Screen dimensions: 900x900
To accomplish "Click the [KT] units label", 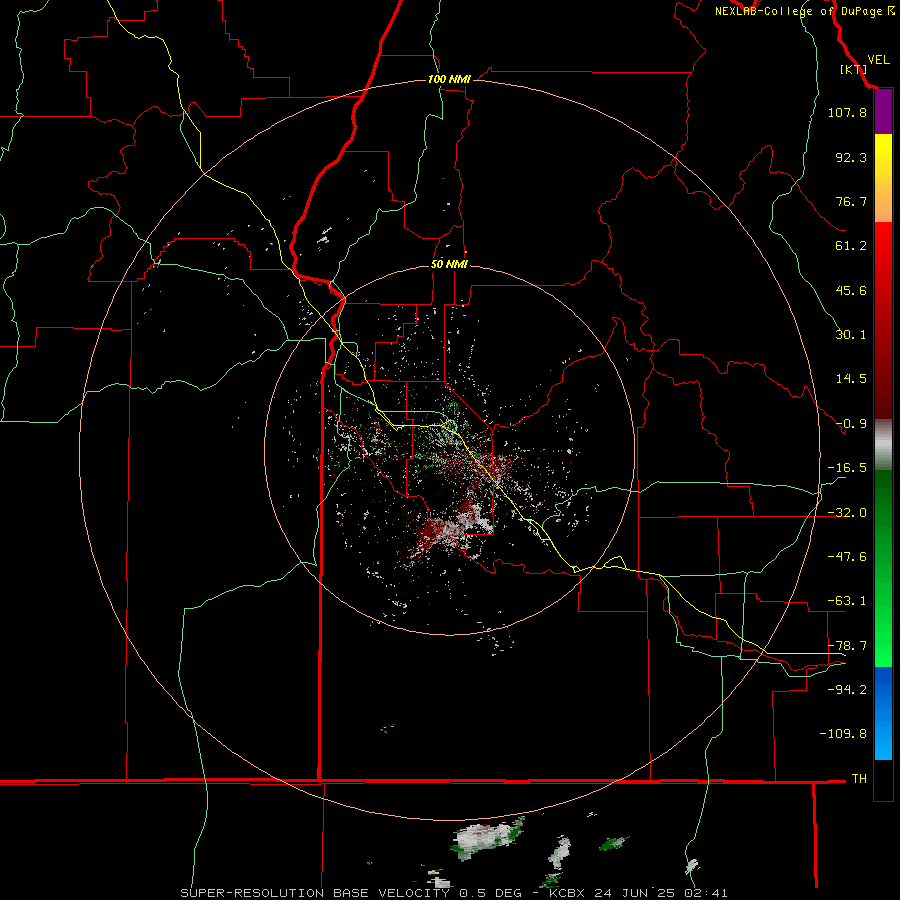I will [x=853, y=69].
